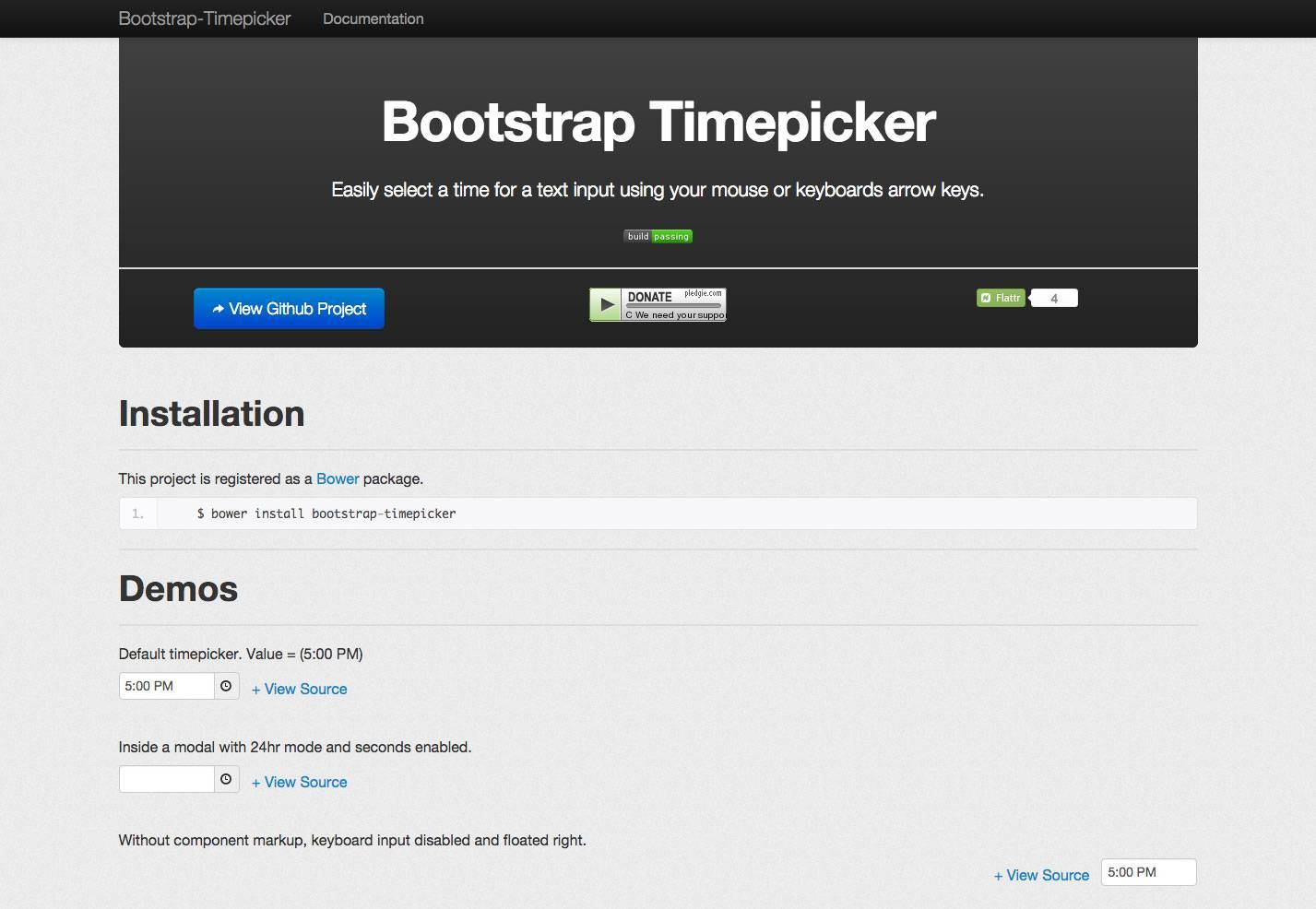
Task: Click the Demos heading
Action: pyautogui.click(x=178, y=589)
